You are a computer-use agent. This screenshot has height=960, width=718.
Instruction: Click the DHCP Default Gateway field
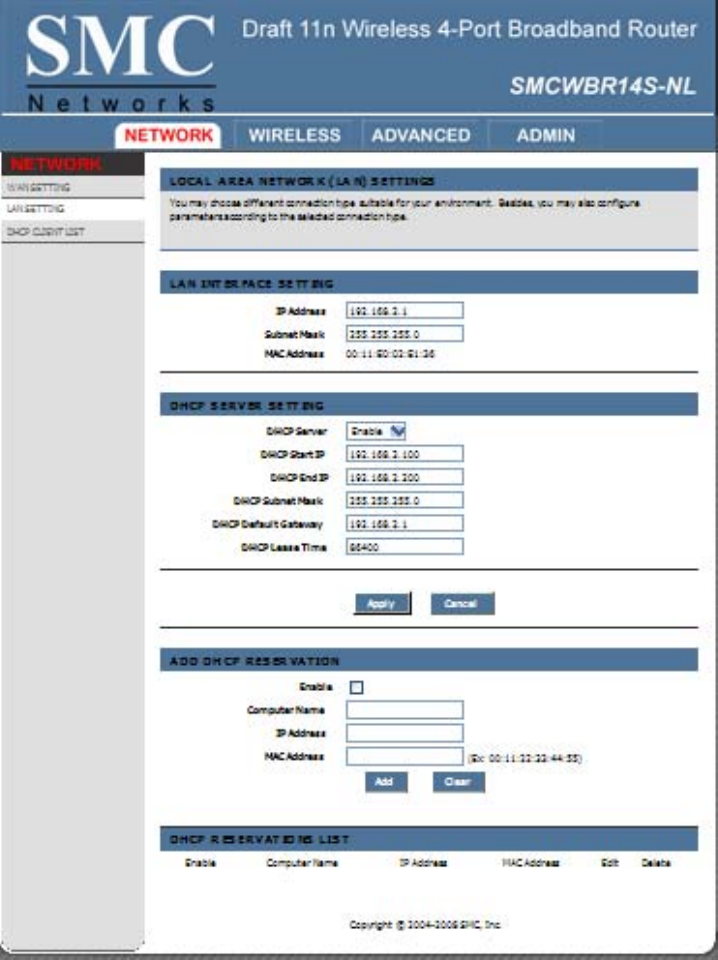tap(405, 523)
